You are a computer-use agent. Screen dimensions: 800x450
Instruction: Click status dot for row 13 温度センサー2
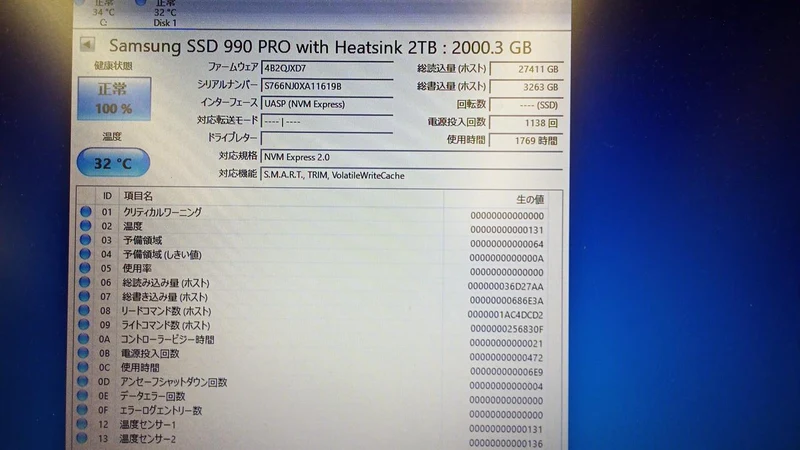click(82, 438)
